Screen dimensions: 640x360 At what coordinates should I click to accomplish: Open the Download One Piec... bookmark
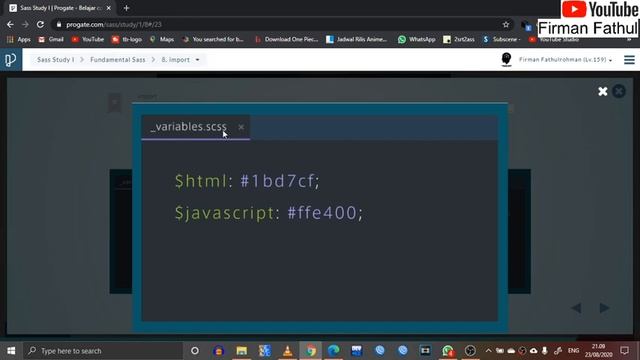click(287, 39)
